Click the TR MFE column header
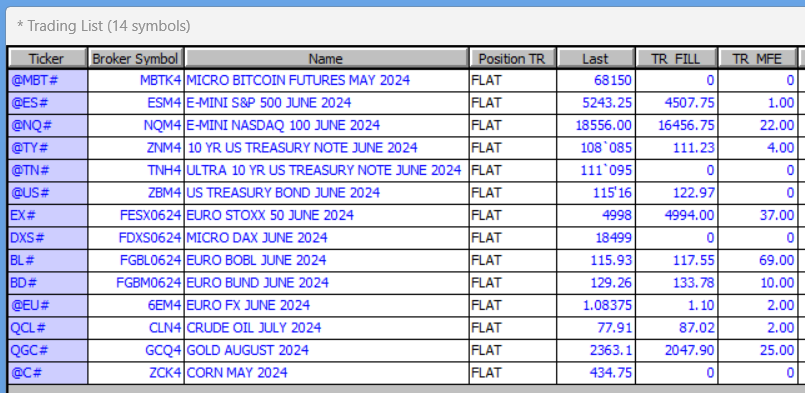Viewport: 805px width, 393px height. click(757, 59)
